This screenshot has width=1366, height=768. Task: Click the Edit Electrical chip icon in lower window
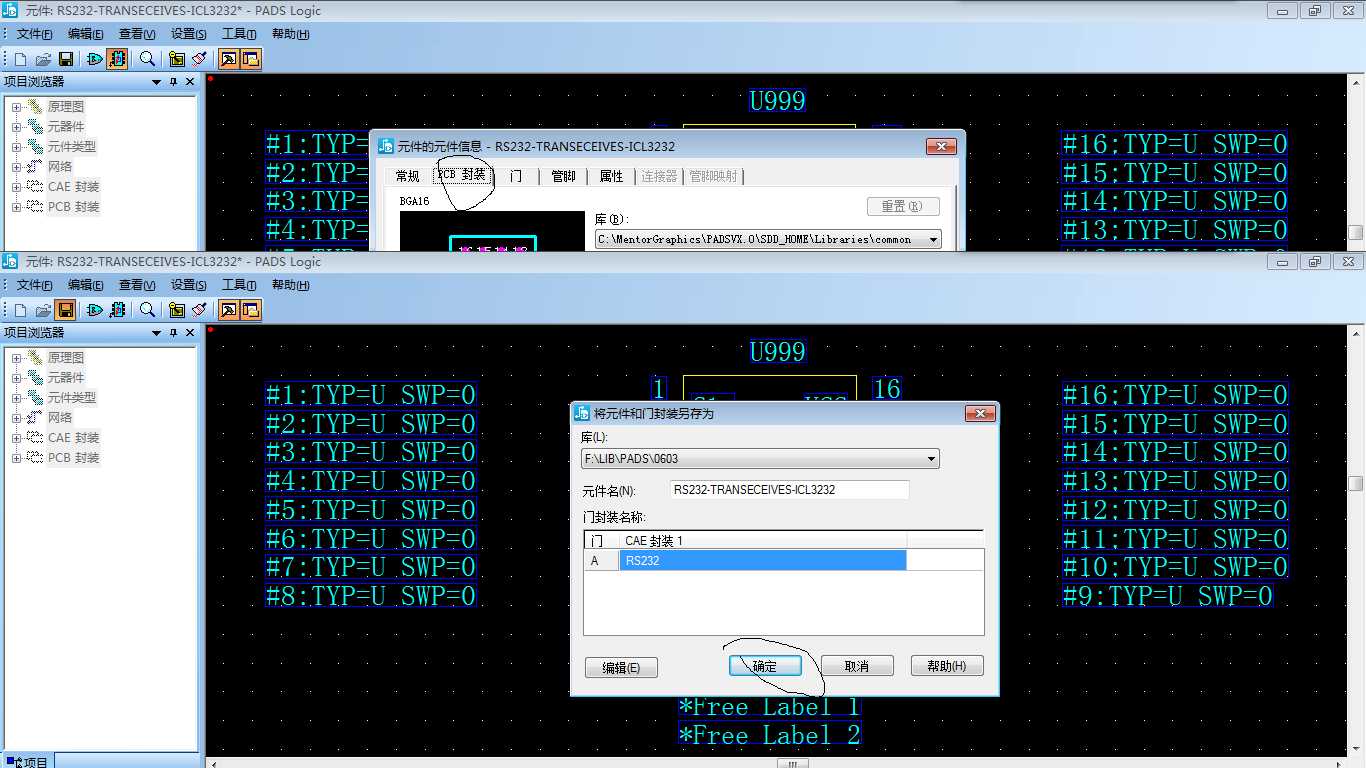point(117,310)
